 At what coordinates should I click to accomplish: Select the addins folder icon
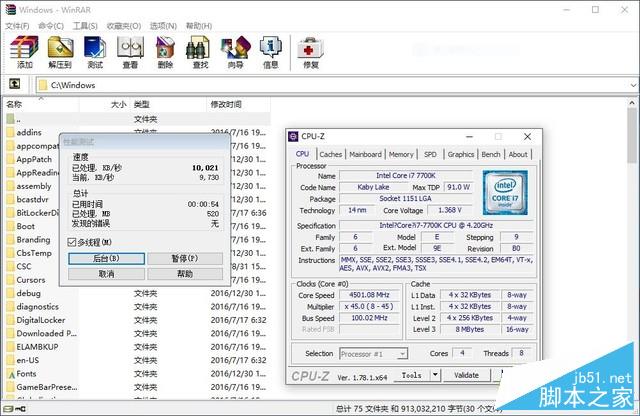[11, 132]
